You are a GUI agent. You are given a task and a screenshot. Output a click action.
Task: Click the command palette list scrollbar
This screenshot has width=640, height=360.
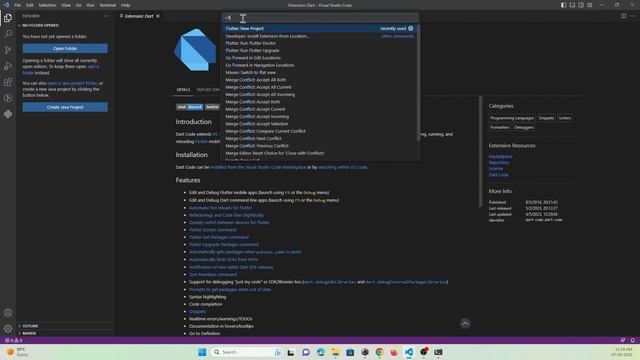click(x=418, y=83)
